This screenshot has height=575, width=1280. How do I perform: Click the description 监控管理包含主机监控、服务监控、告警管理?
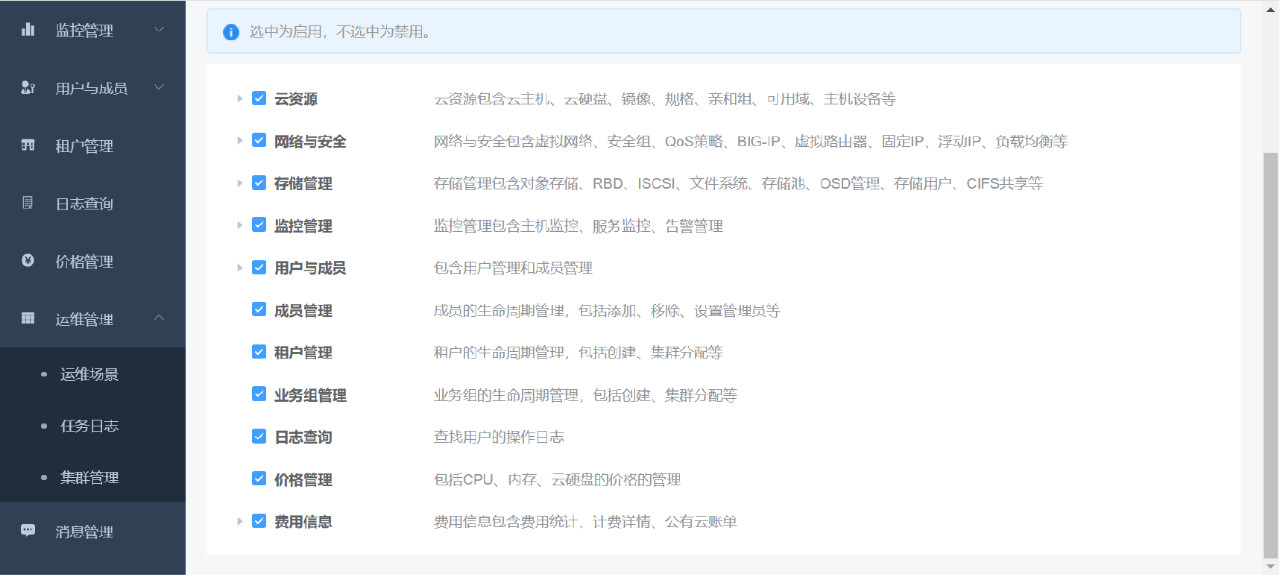point(578,226)
